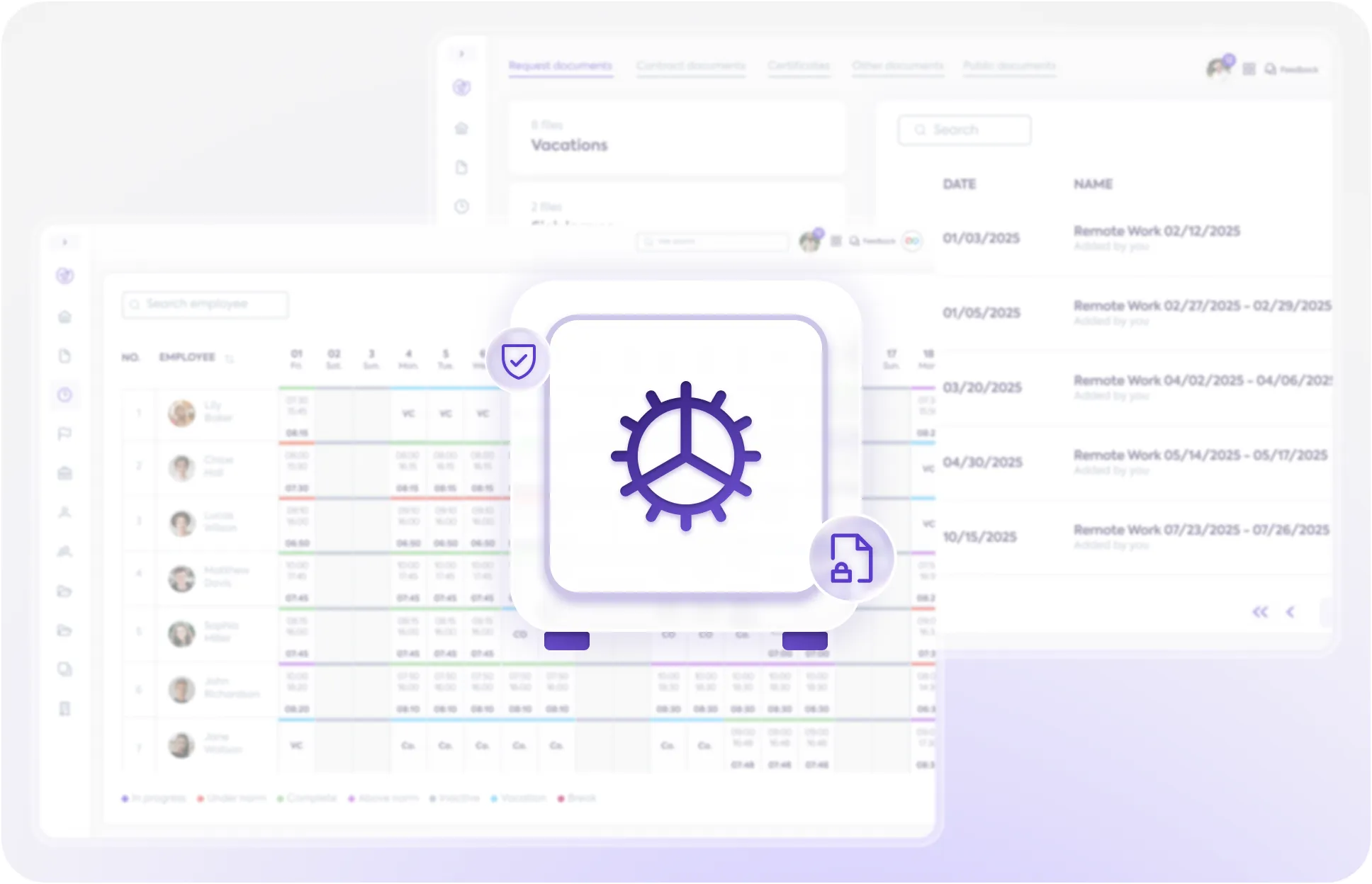Toggle the round switch icon right of timesheet Feedback
This screenshot has height=884, width=1372.
click(912, 241)
